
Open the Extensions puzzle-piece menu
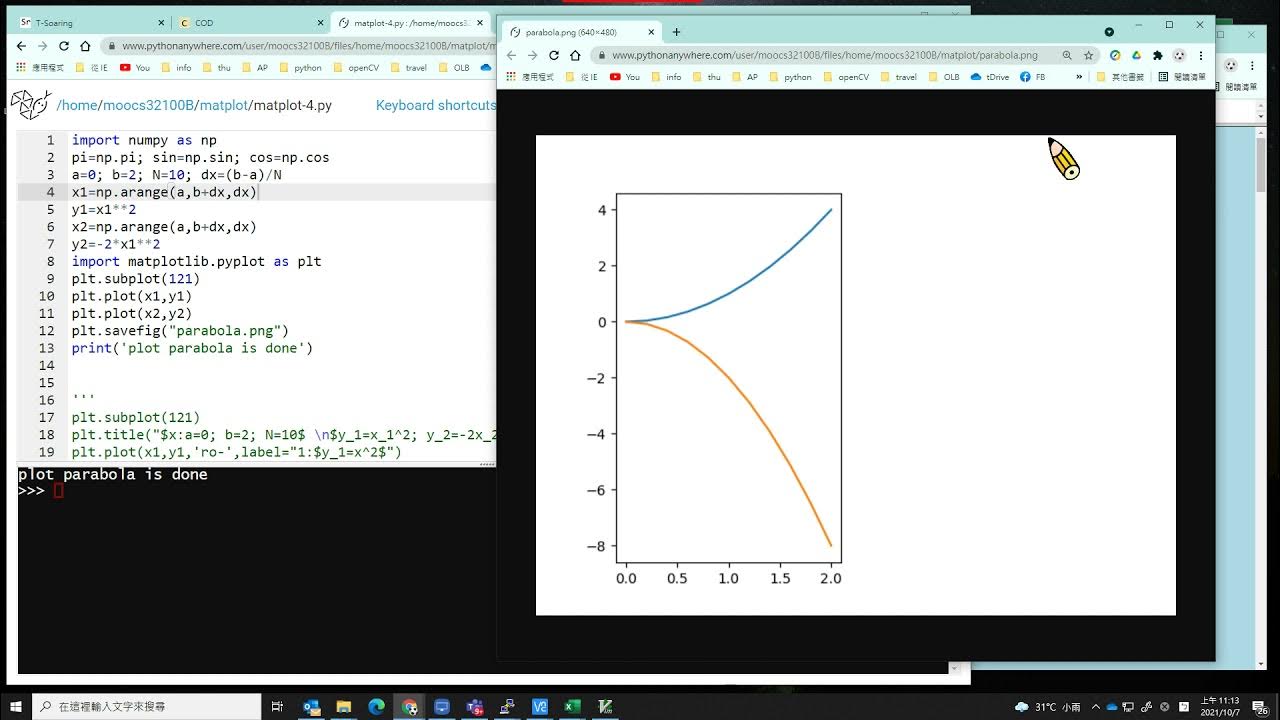pyautogui.click(x=1158, y=56)
